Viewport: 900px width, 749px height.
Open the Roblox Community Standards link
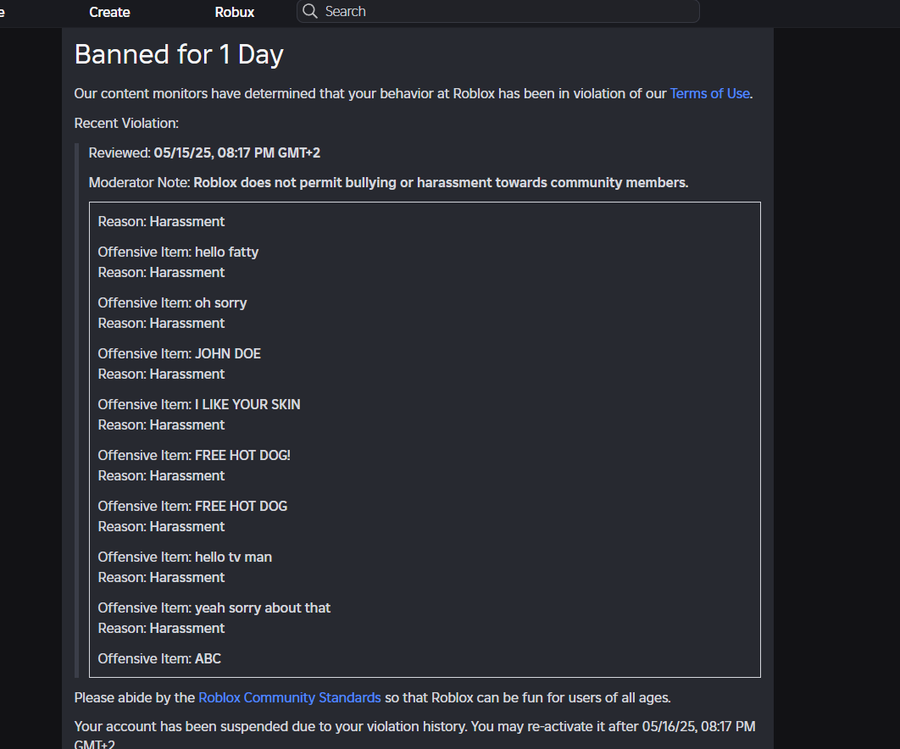[x=289, y=697]
